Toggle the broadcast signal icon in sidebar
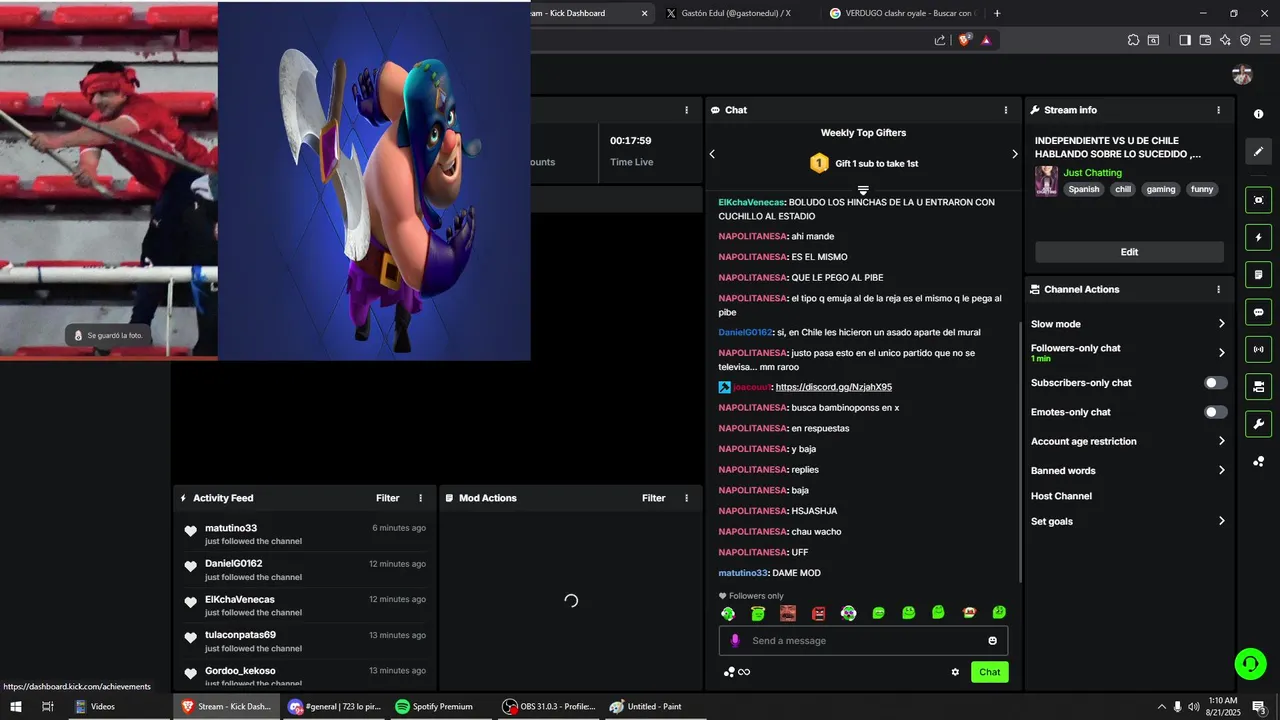The width and height of the screenshot is (1280, 720). point(1258,349)
